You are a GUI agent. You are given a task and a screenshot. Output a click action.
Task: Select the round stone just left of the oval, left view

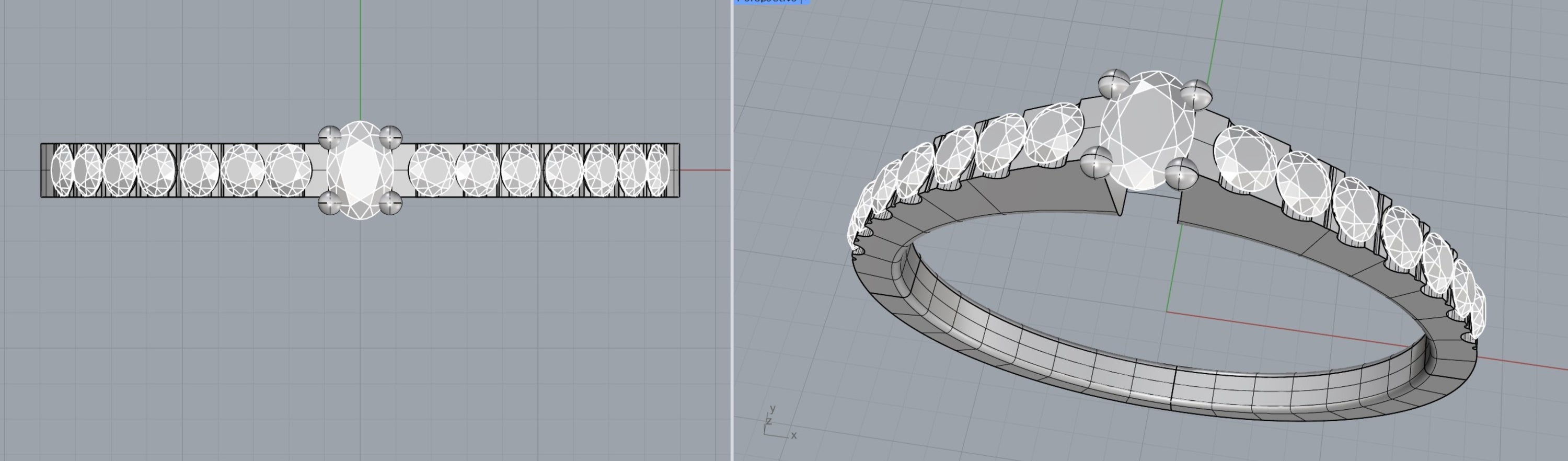coord(289,170)
